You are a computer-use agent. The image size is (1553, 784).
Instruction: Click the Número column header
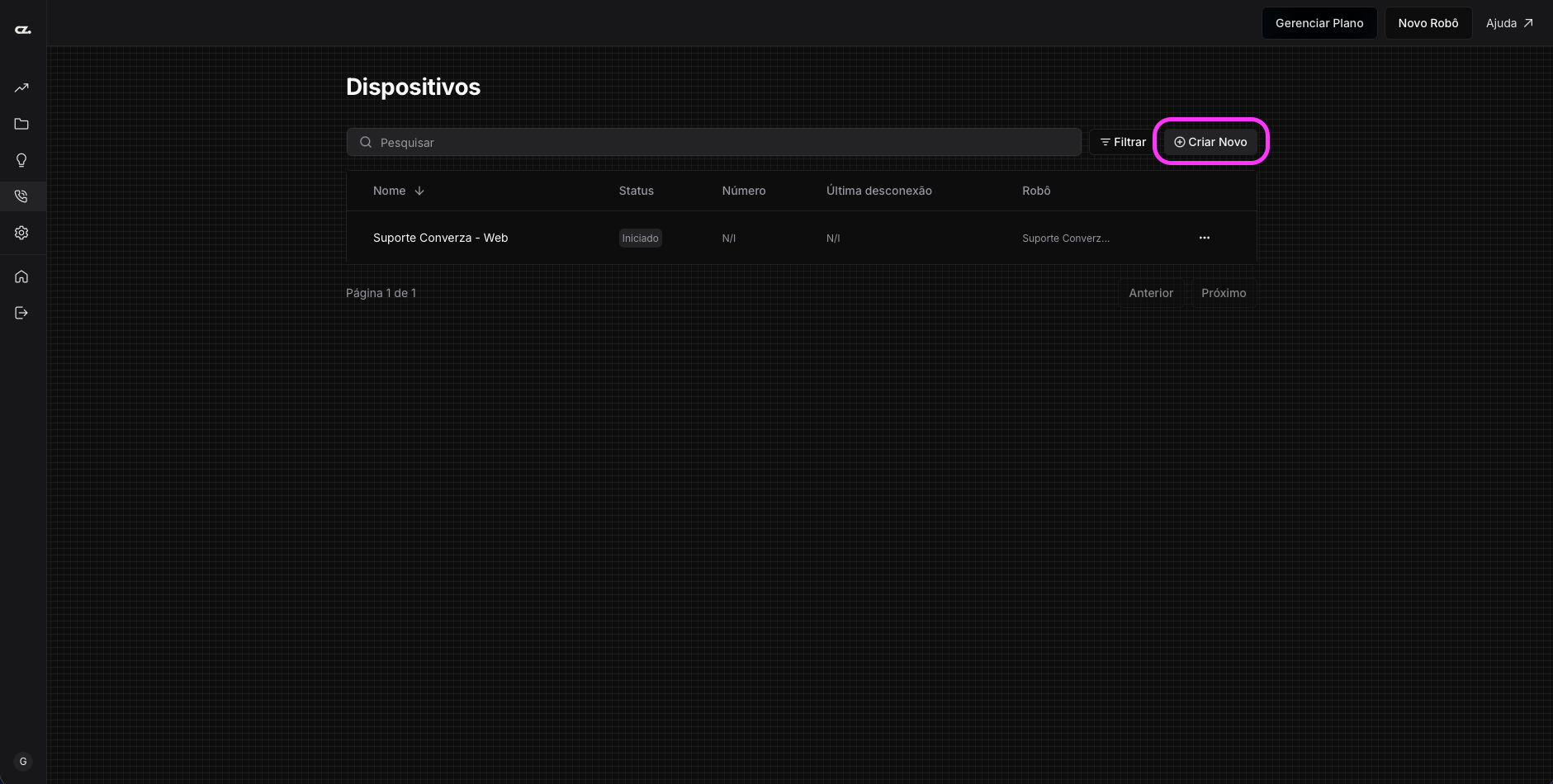[x=744, y=191]
